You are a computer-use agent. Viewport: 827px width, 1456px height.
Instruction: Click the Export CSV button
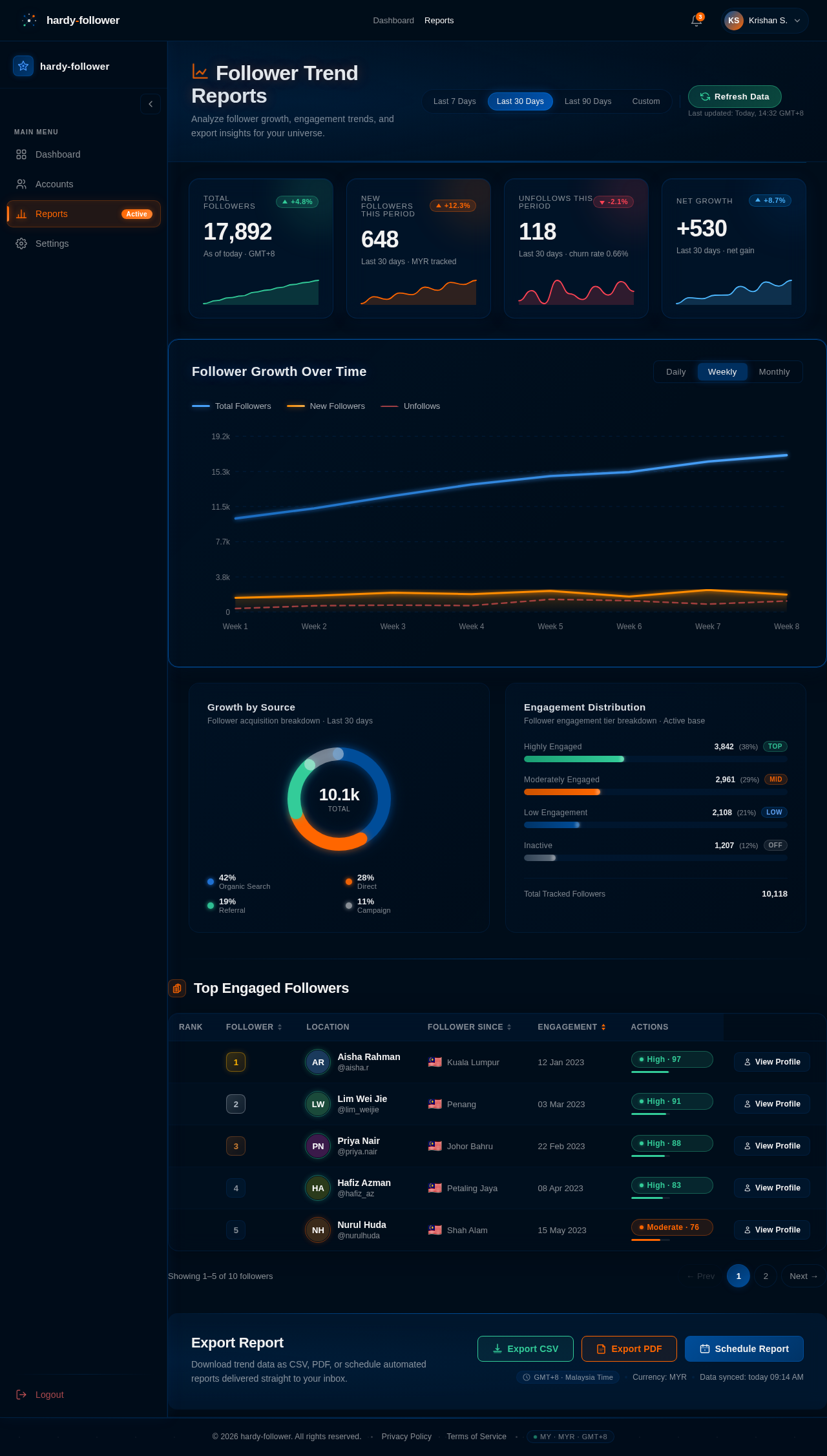pos(525,1349)
